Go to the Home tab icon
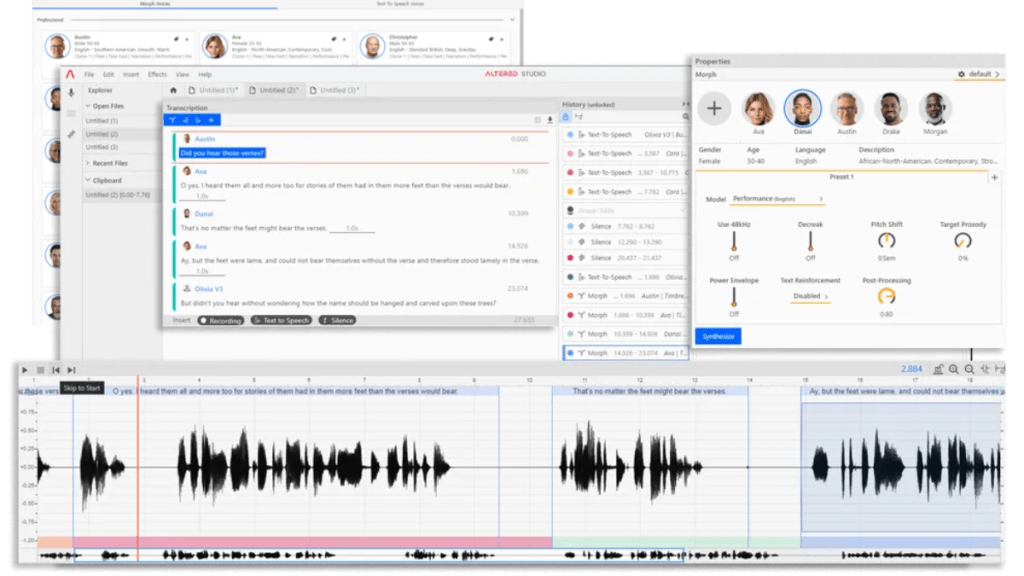1024x576 pixels. point(173,90)
